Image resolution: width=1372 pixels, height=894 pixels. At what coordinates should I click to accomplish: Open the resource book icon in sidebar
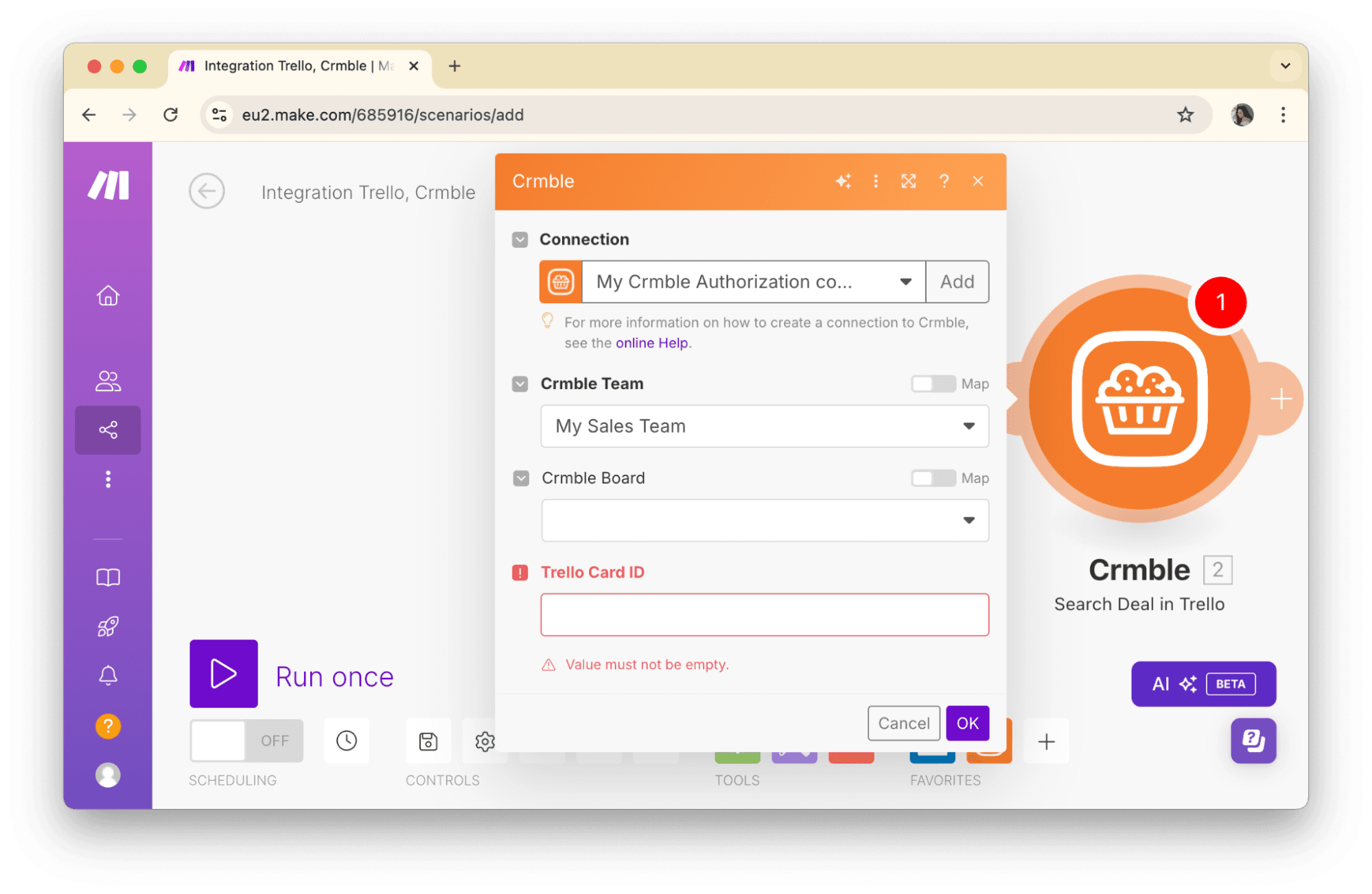click(x=108, y=577)
